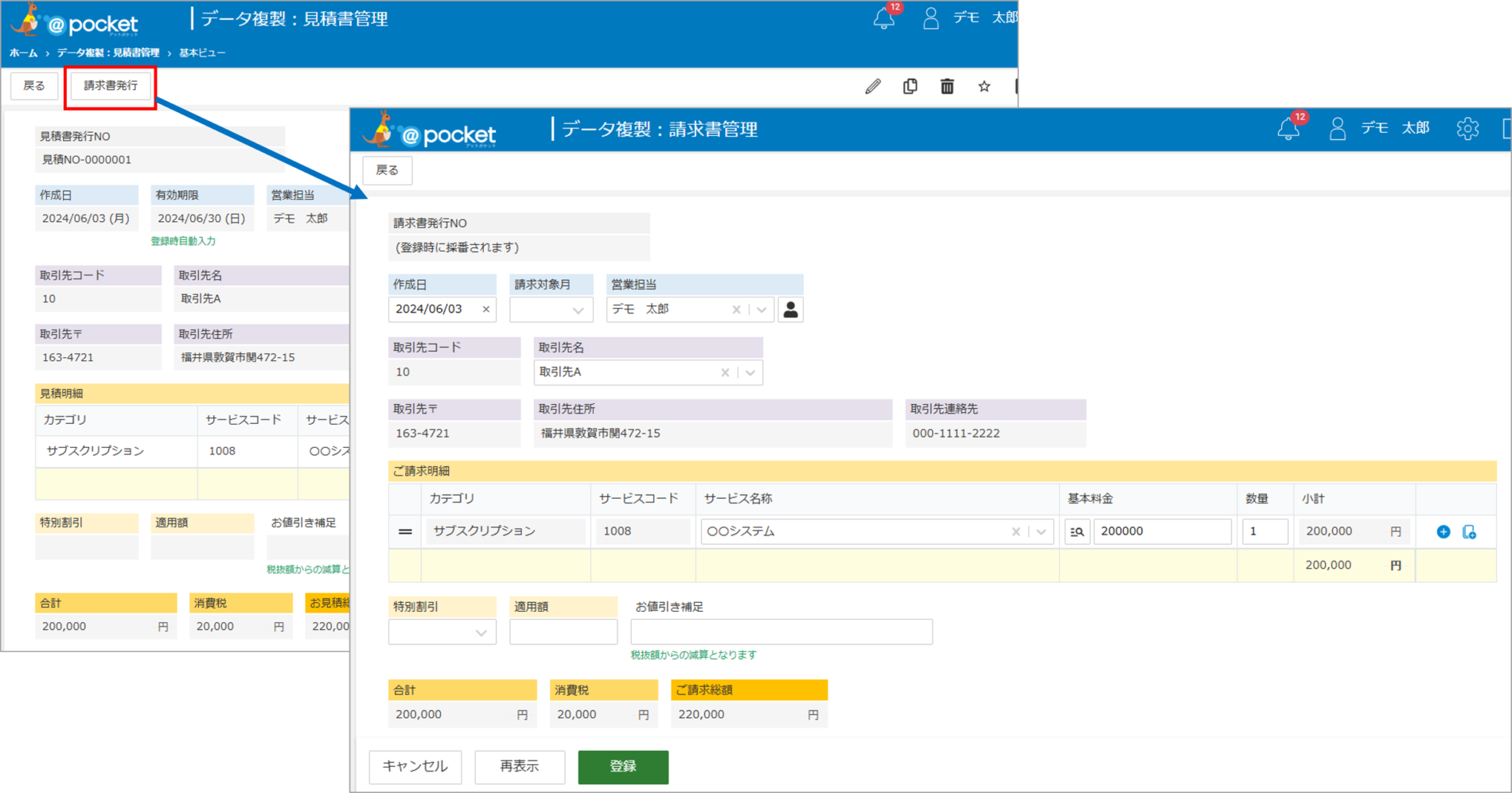The height and width of the screenshot is (793, 1512).
Task: Click the green 登録 button
Action: coord(623,767)
